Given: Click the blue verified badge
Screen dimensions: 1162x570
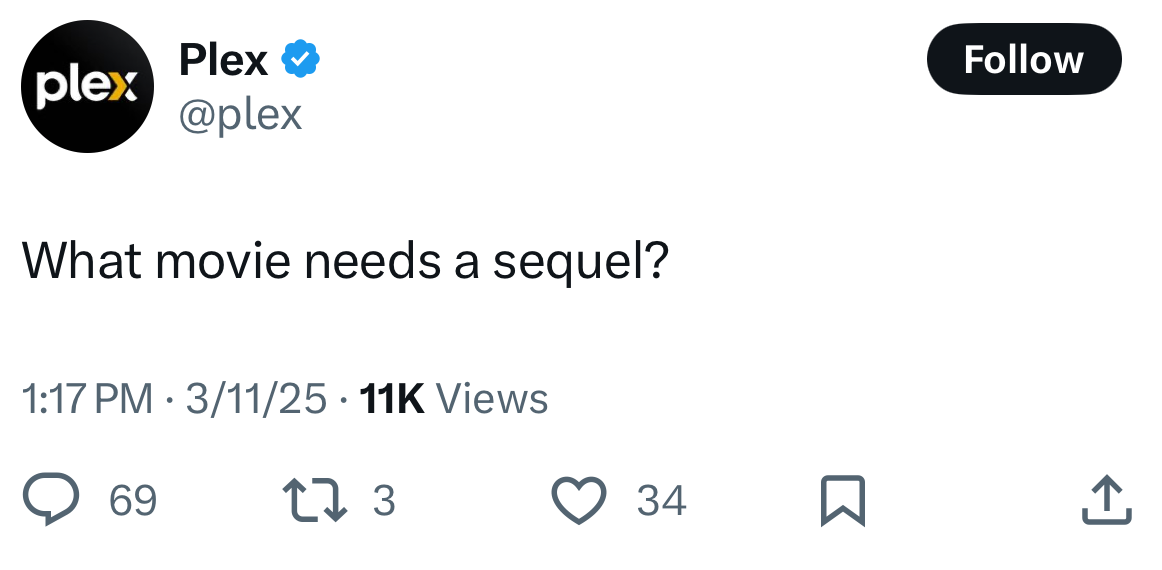Looking at the screenshot, I should click(x=300, y=61).
